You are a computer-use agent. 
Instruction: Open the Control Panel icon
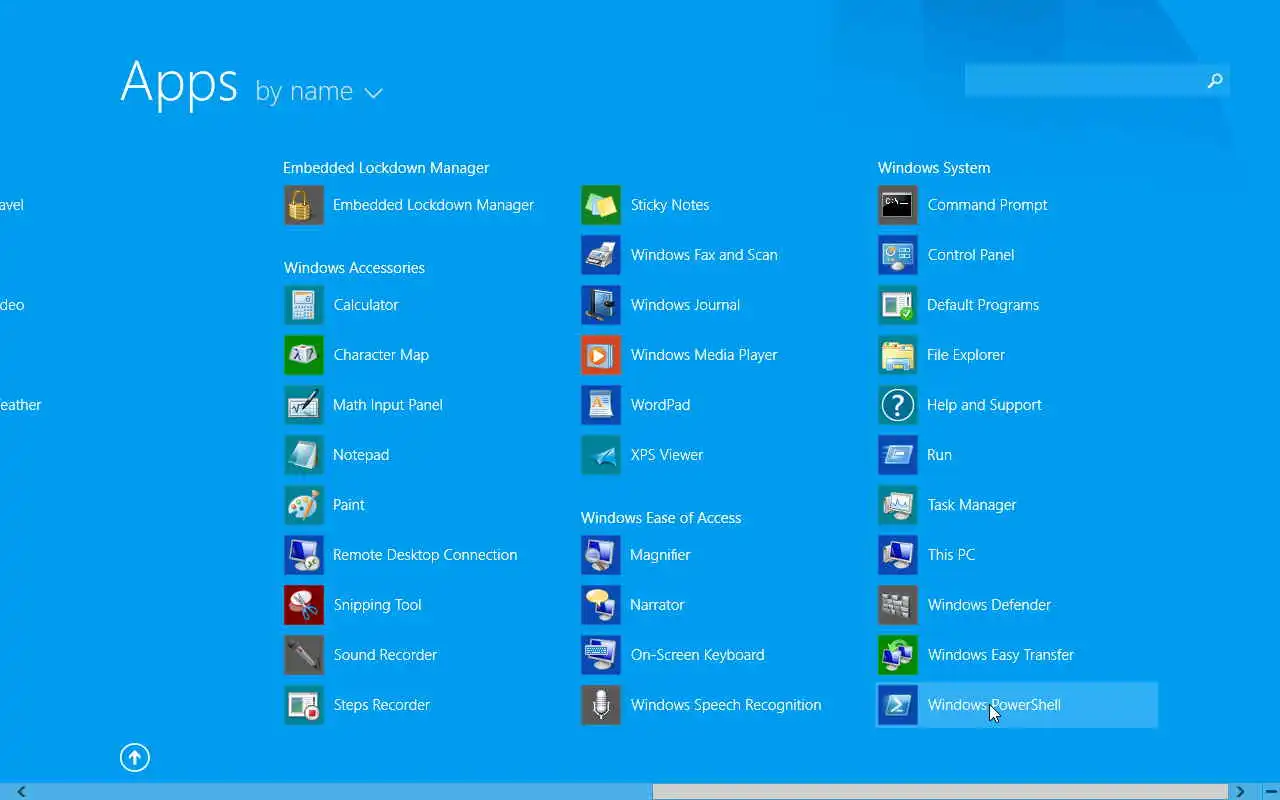pyautogui.click(x=898, y=255)
